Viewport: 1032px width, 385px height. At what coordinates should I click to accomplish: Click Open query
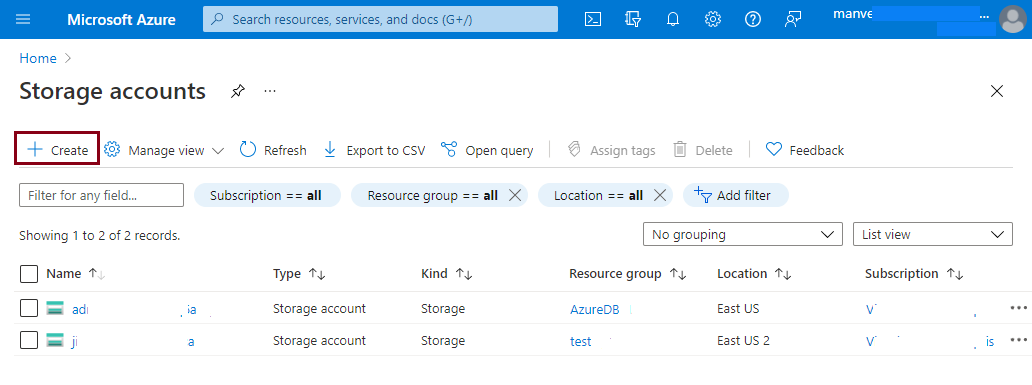[487, 150]
